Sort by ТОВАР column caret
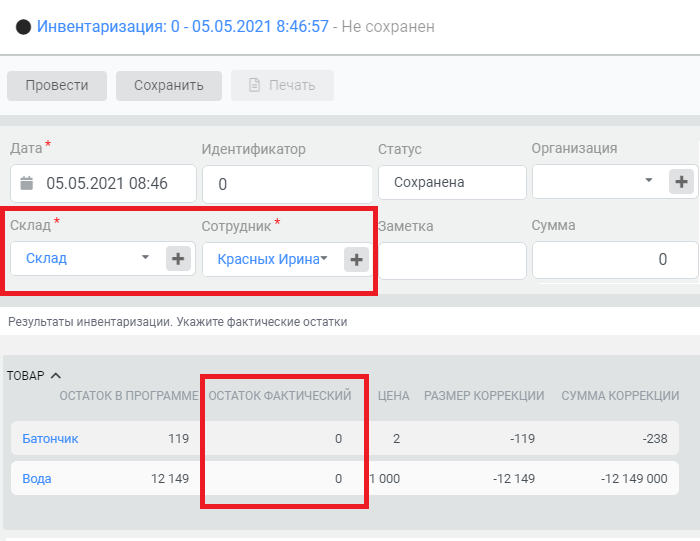Viewport: 700px width, 541px height. (x=56, y=375)
